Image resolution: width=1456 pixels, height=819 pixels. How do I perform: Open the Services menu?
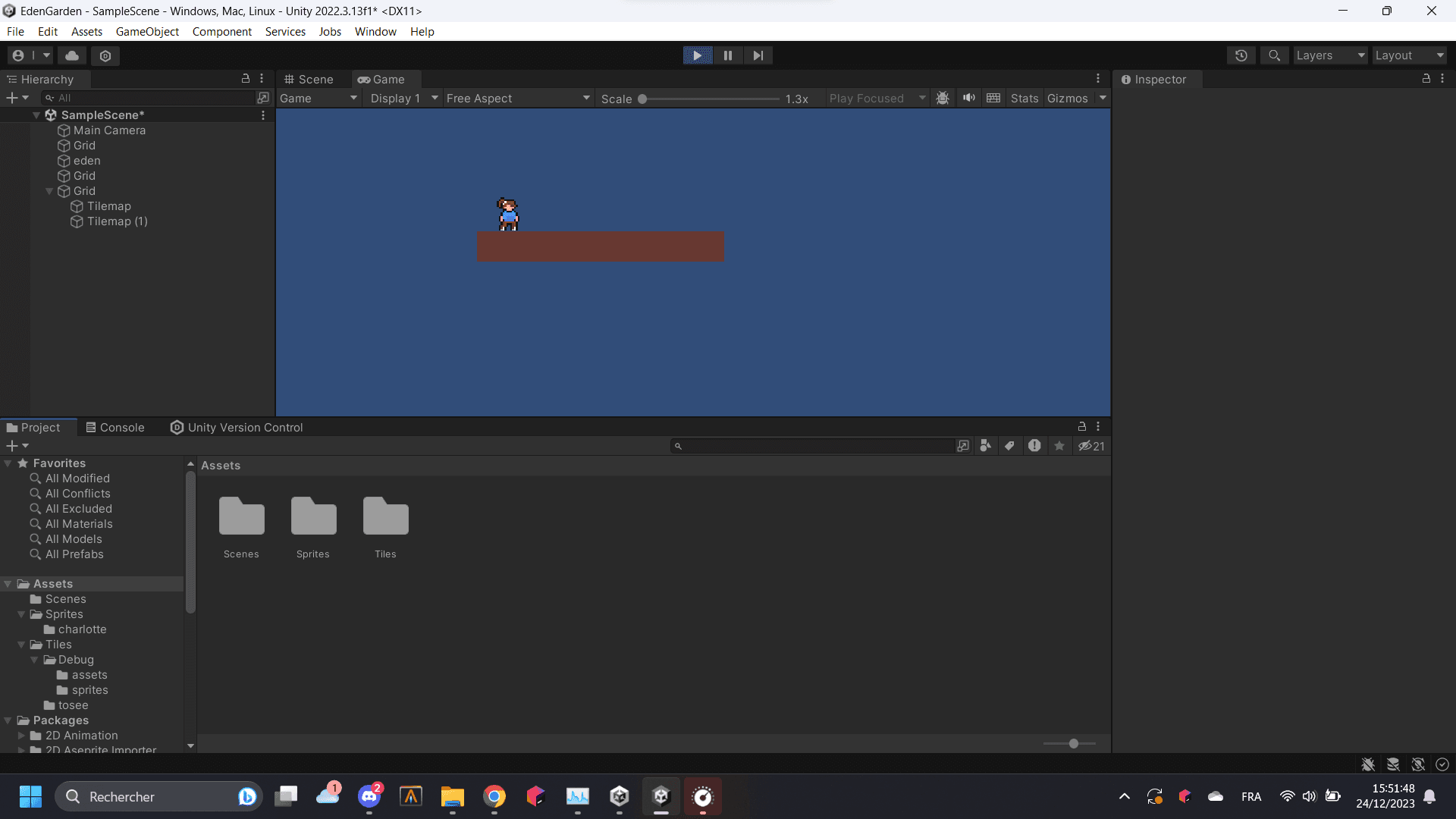tap(285, 32)
